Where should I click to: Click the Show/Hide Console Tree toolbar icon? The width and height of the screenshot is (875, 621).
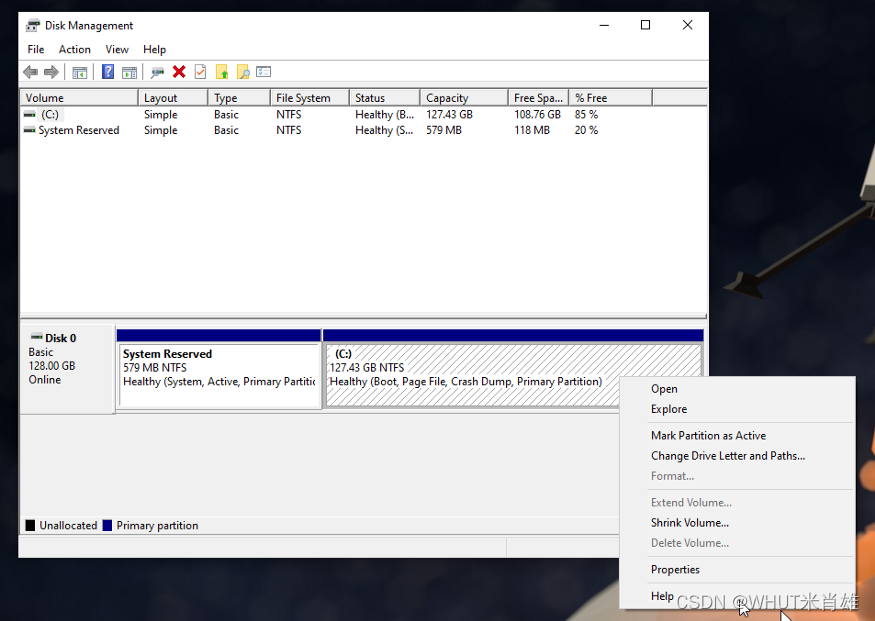(79, 72)
